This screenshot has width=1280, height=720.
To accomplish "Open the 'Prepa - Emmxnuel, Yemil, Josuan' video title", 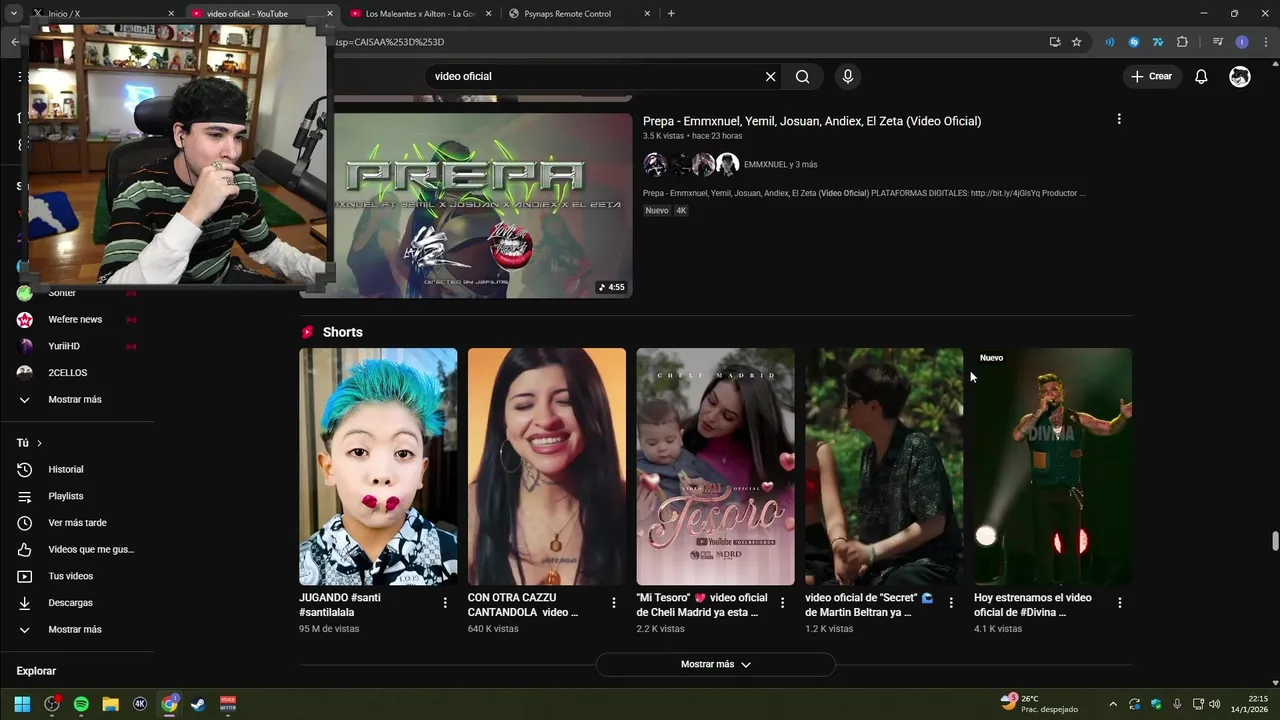I will pyautogui.click(x=812, y=121).
